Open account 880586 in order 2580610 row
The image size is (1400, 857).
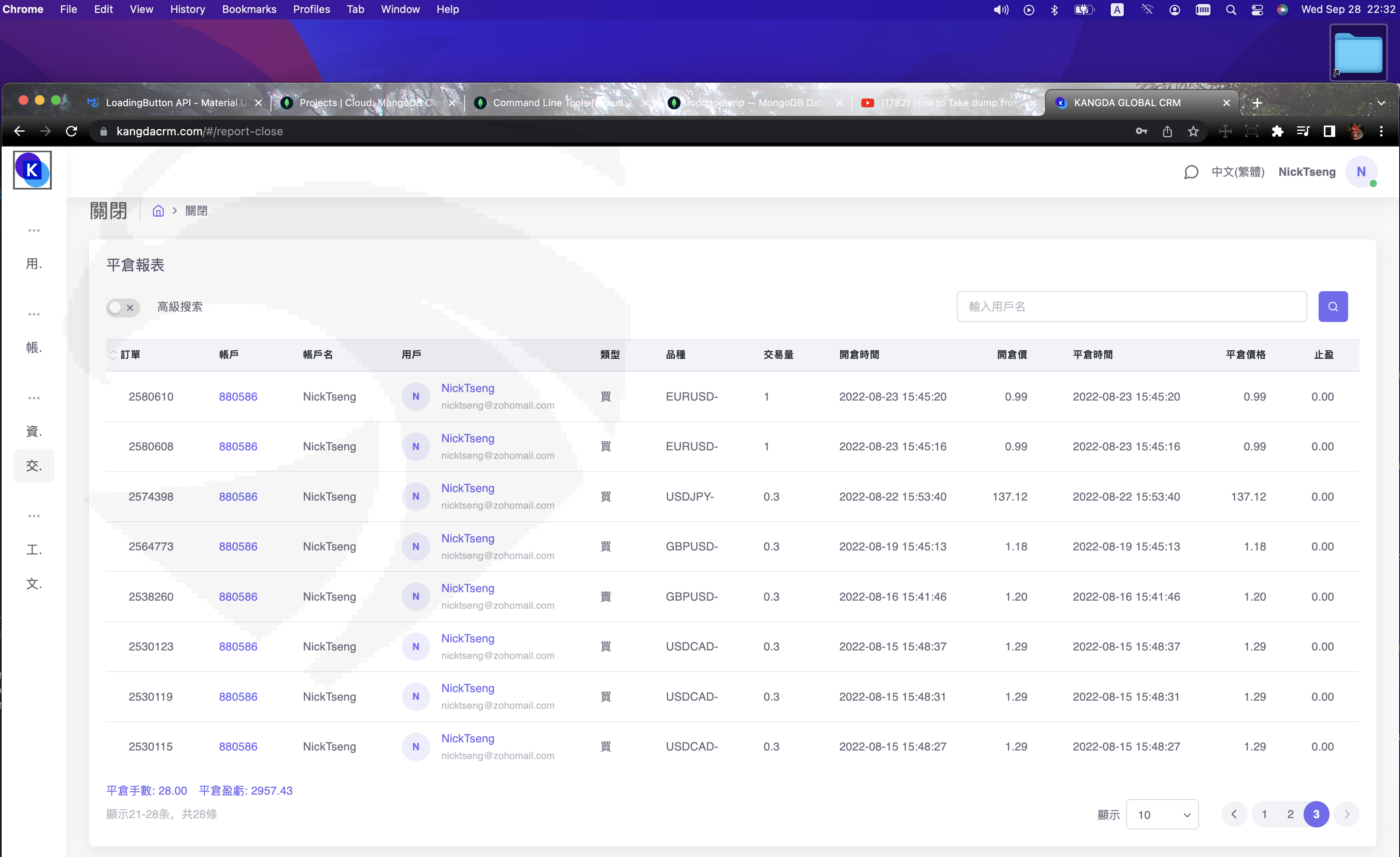tap(238, 397)
